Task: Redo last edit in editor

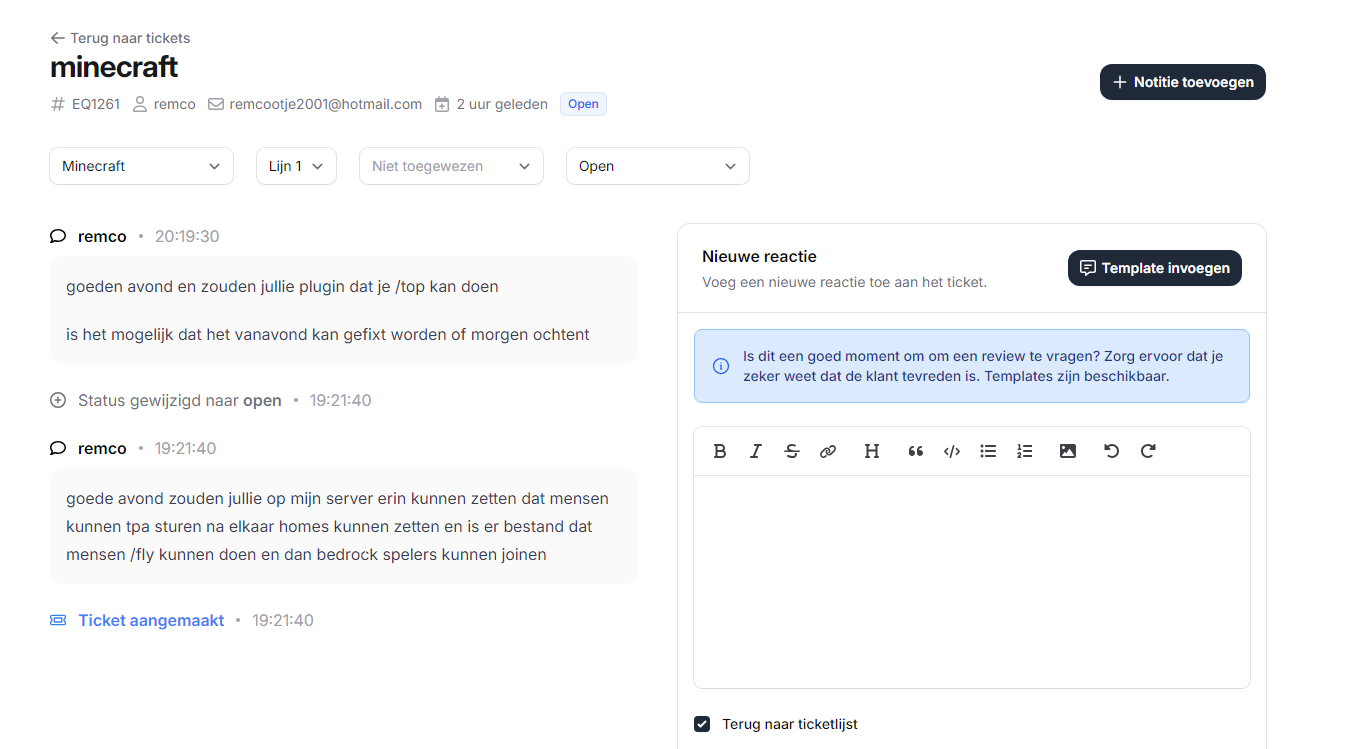Action: pos(1148,451)
